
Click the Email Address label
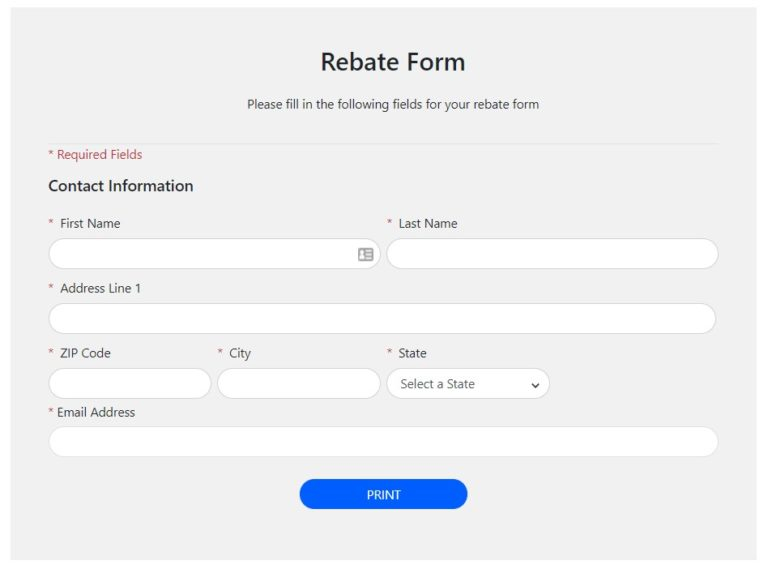coord(96,412)
